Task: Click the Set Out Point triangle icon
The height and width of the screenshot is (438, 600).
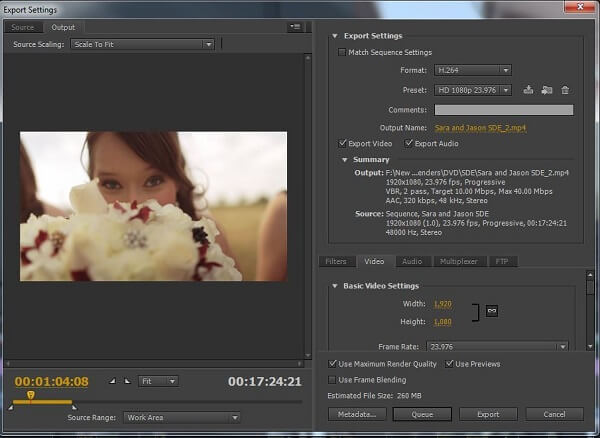Action: pyautogui.click(x=127, y=381)
